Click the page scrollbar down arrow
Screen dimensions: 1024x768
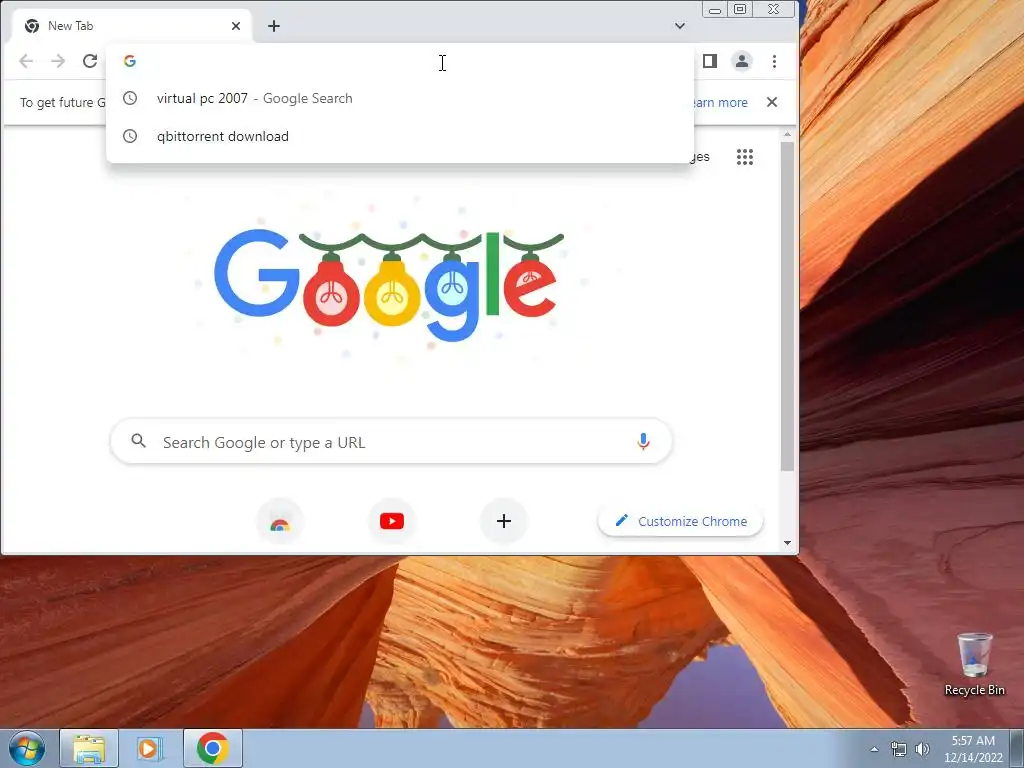point(788,543)
